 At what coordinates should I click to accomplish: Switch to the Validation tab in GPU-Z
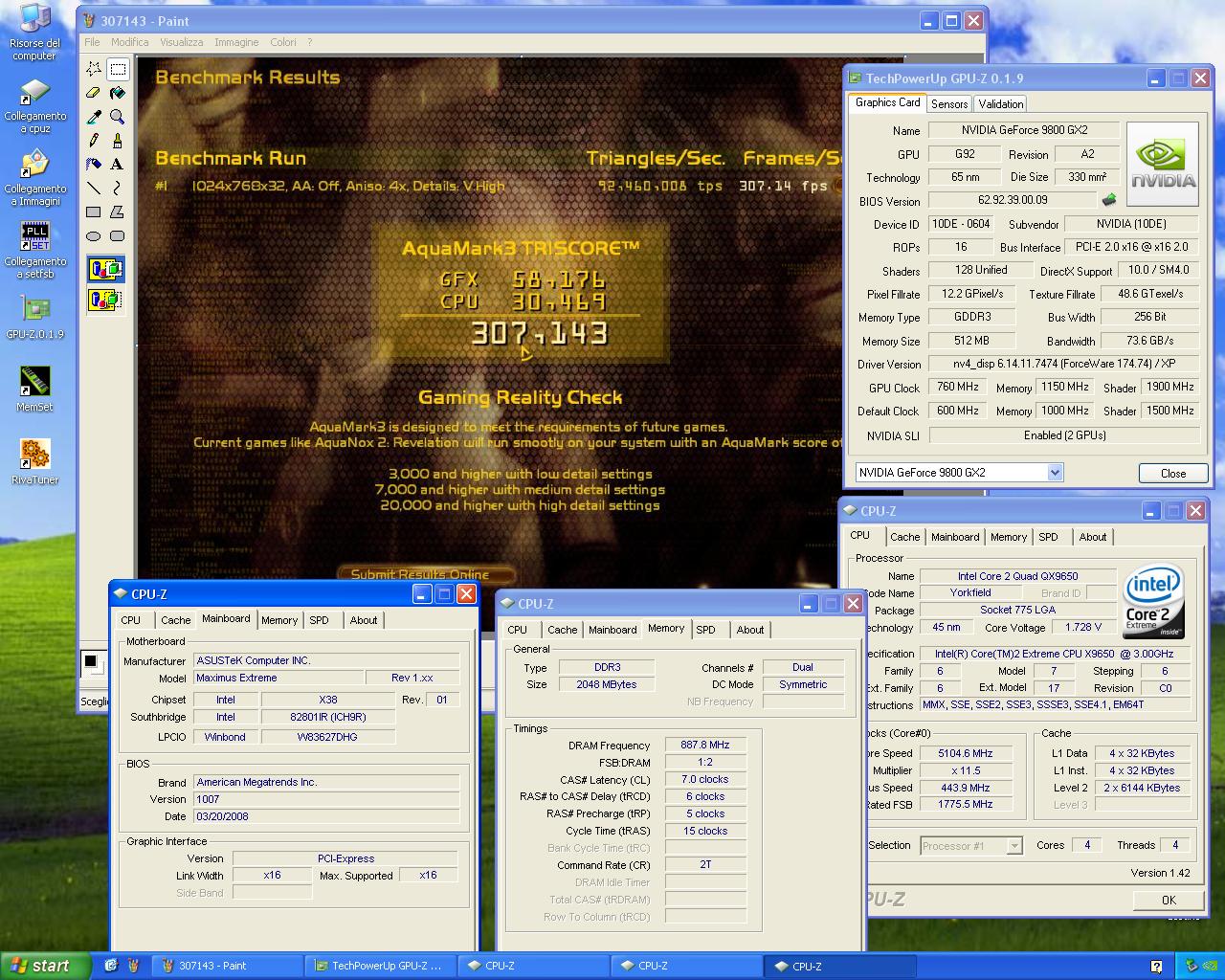pos(1001,104)
